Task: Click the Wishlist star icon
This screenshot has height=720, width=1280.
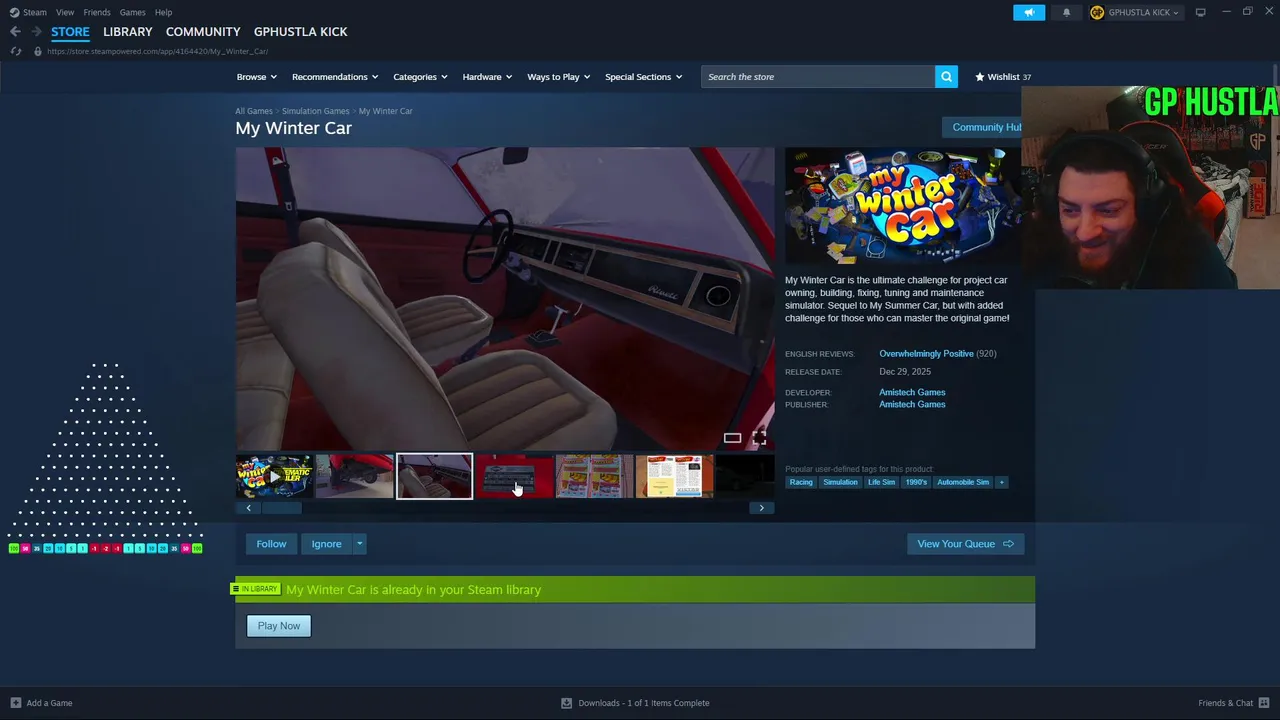Action: coord(980,77)
